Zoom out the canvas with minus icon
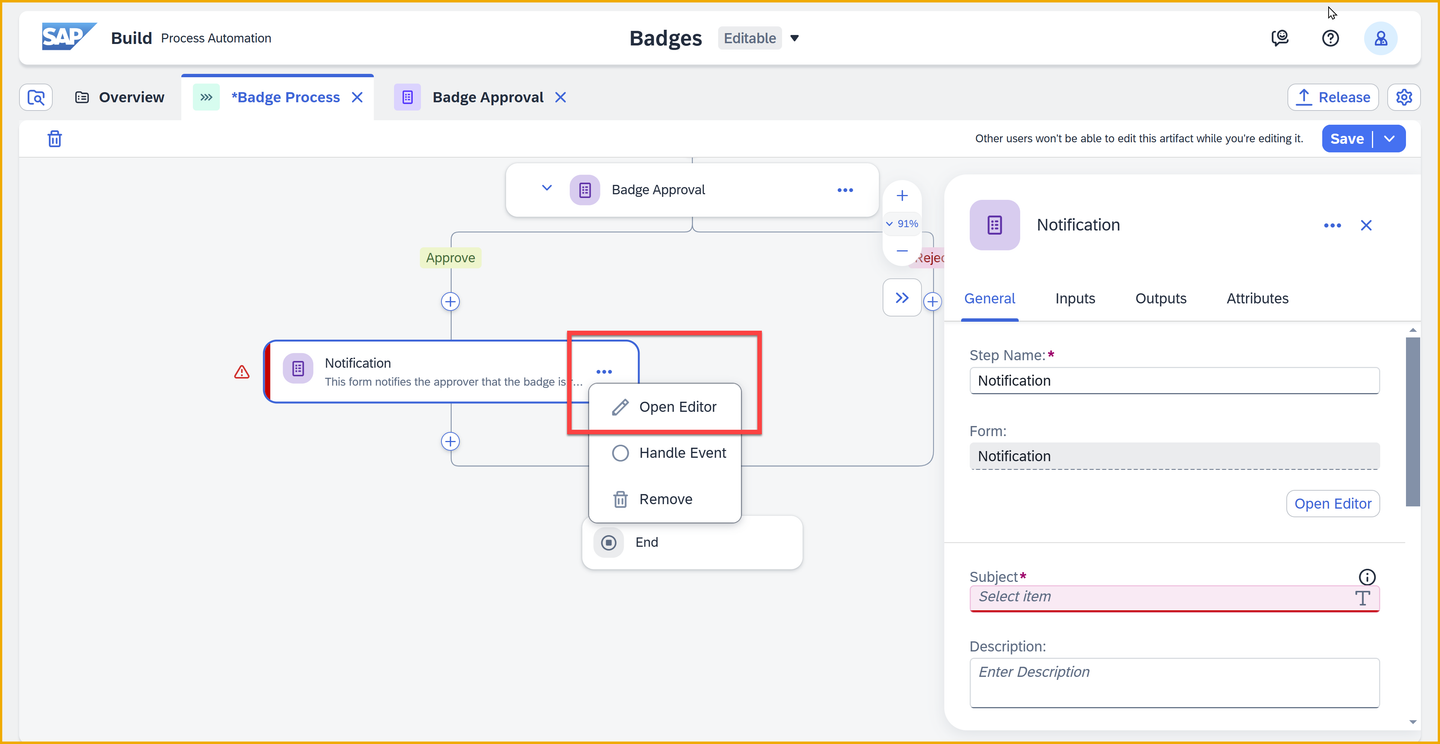 [x=902, y=250]
